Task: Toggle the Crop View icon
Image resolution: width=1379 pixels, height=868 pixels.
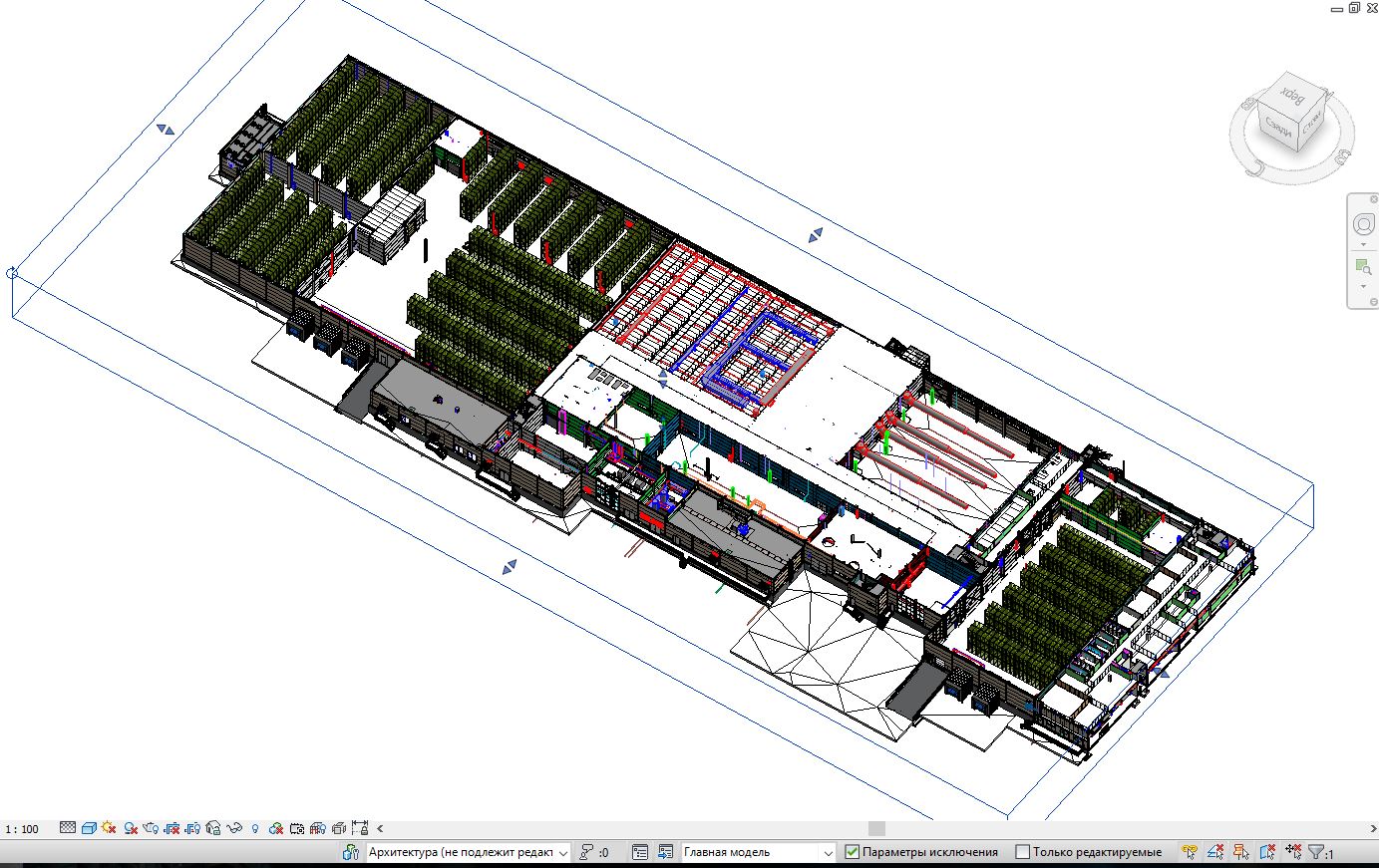Action: [x=172, y=828]
